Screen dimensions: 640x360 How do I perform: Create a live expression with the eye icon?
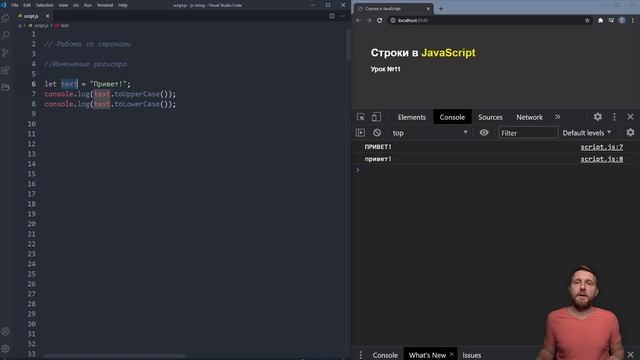click(484, 133)
